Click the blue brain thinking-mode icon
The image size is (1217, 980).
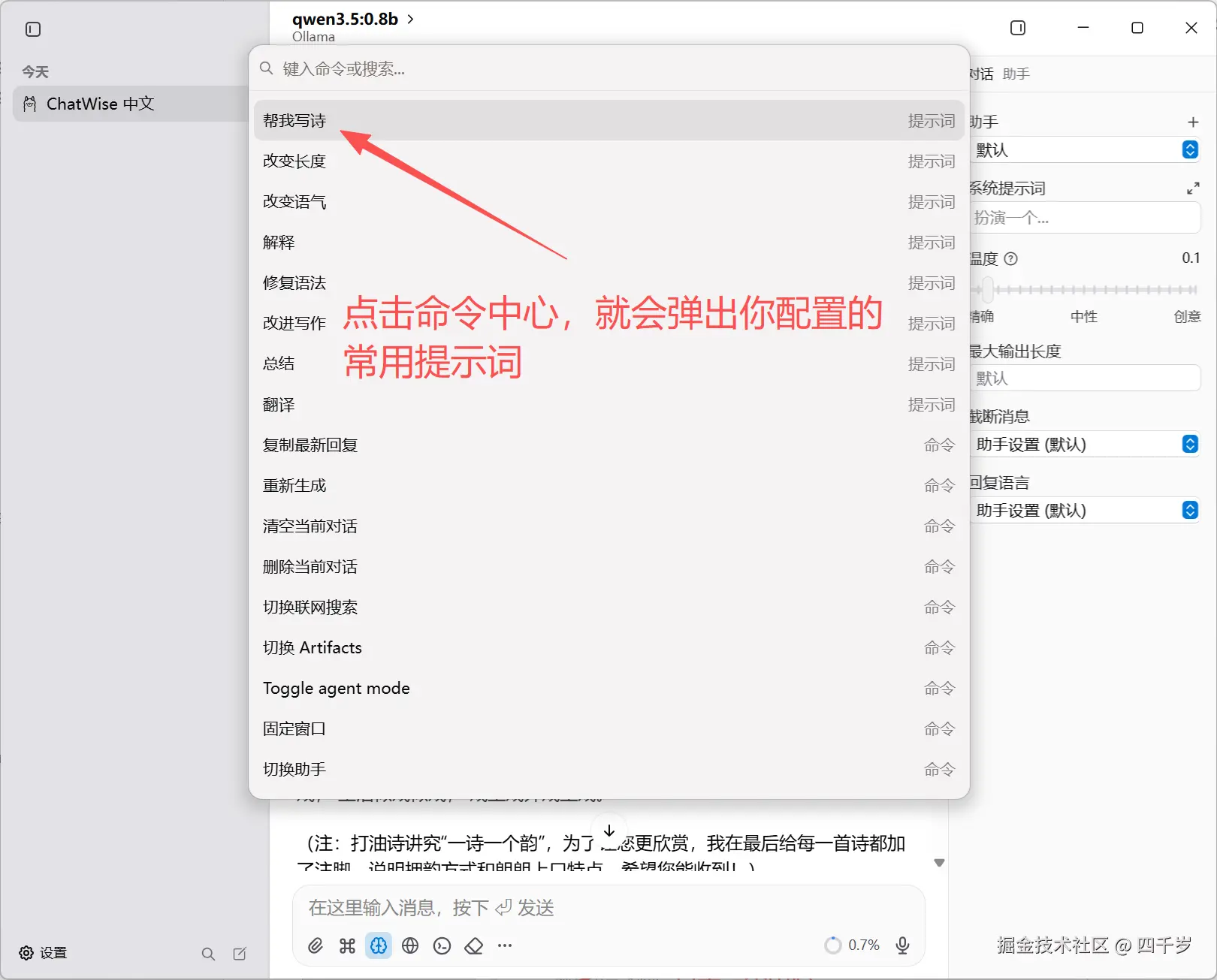tap(378, 945)
